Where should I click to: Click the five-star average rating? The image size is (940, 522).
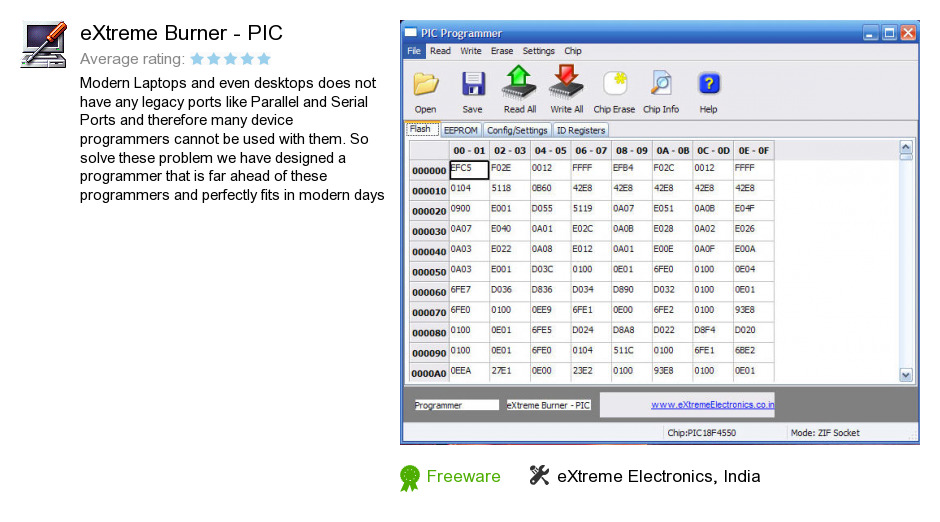[x=230, y=59]
